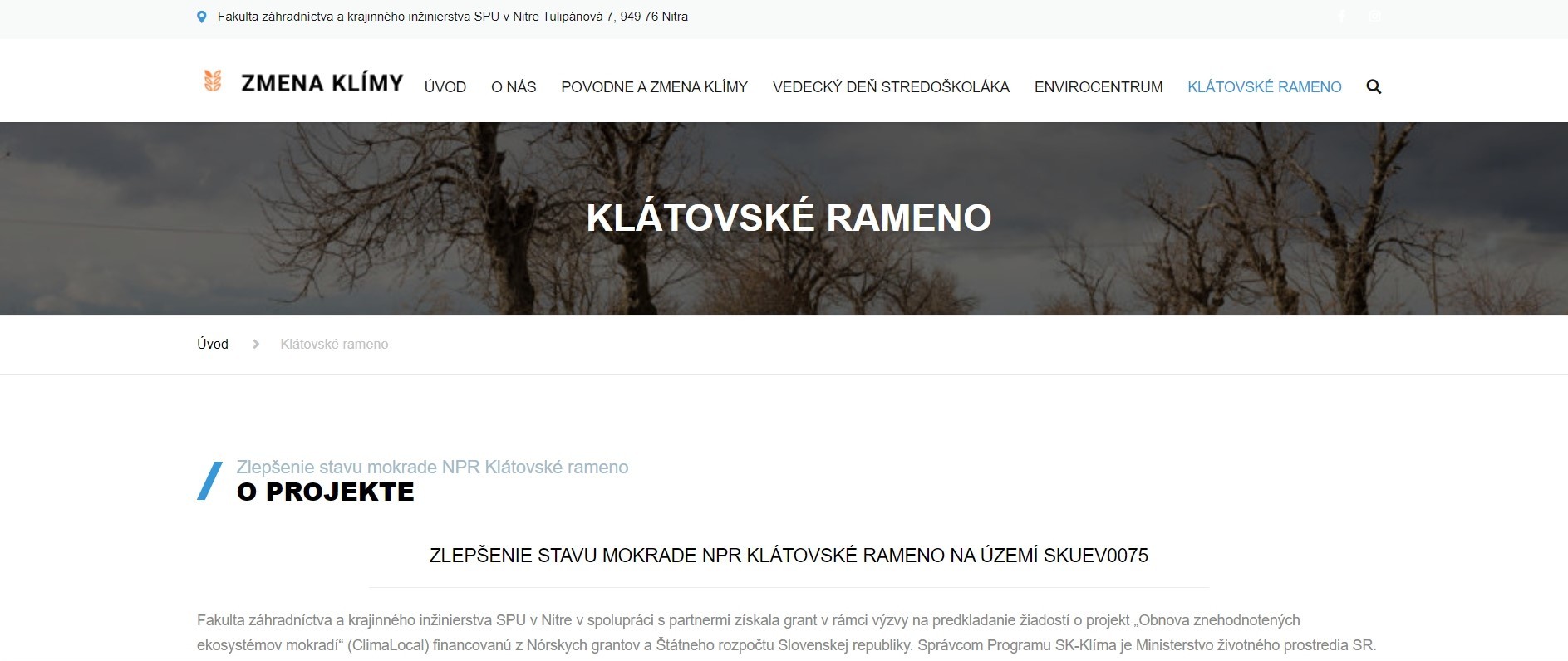This screenshot has width=1568, height=661.
Task: Click the Úvod breadcrumb link
Action: pyautogui.click(x=213, y=344)
